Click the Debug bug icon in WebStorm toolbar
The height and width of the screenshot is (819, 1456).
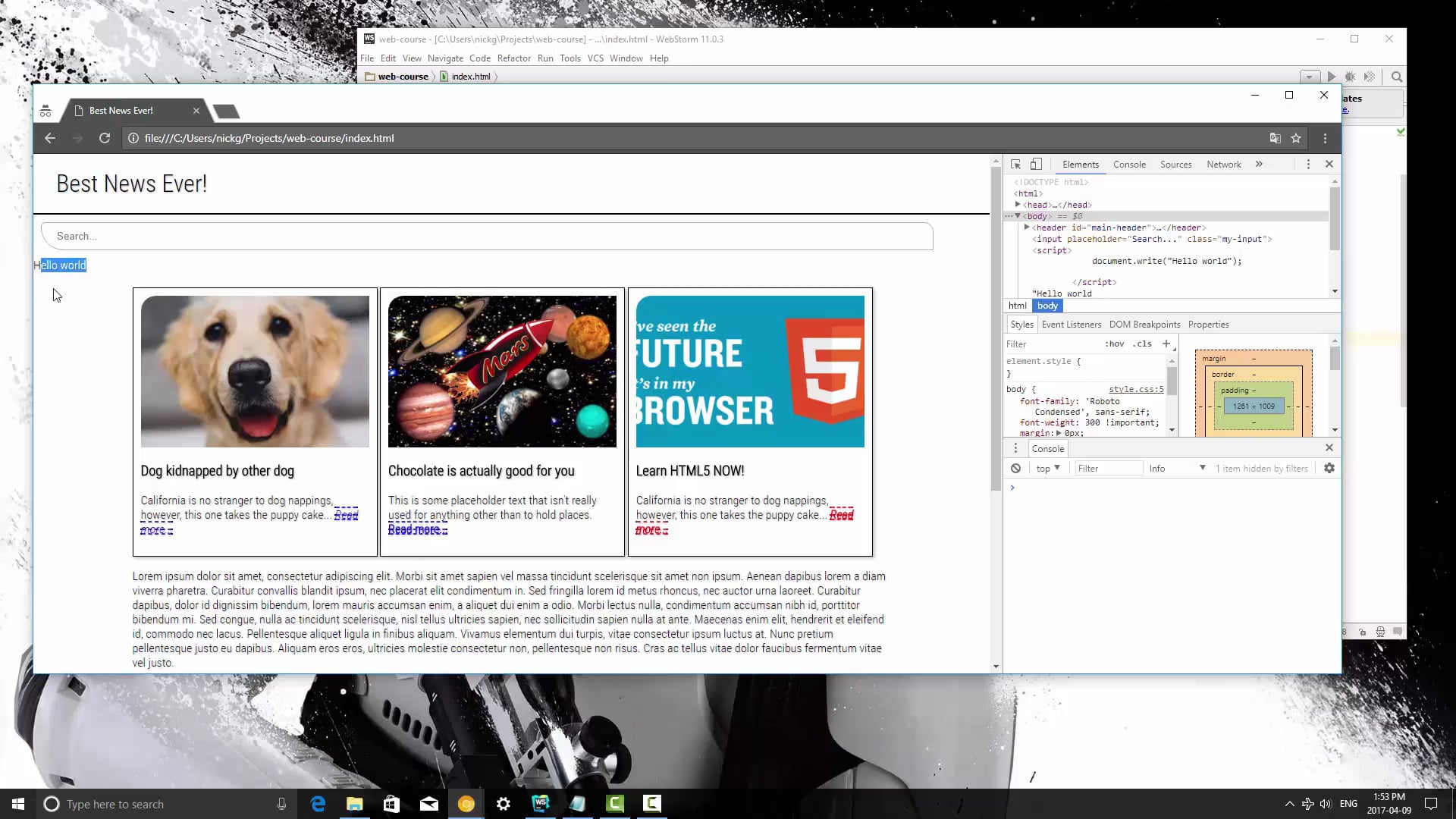(x=1351, y=77)
